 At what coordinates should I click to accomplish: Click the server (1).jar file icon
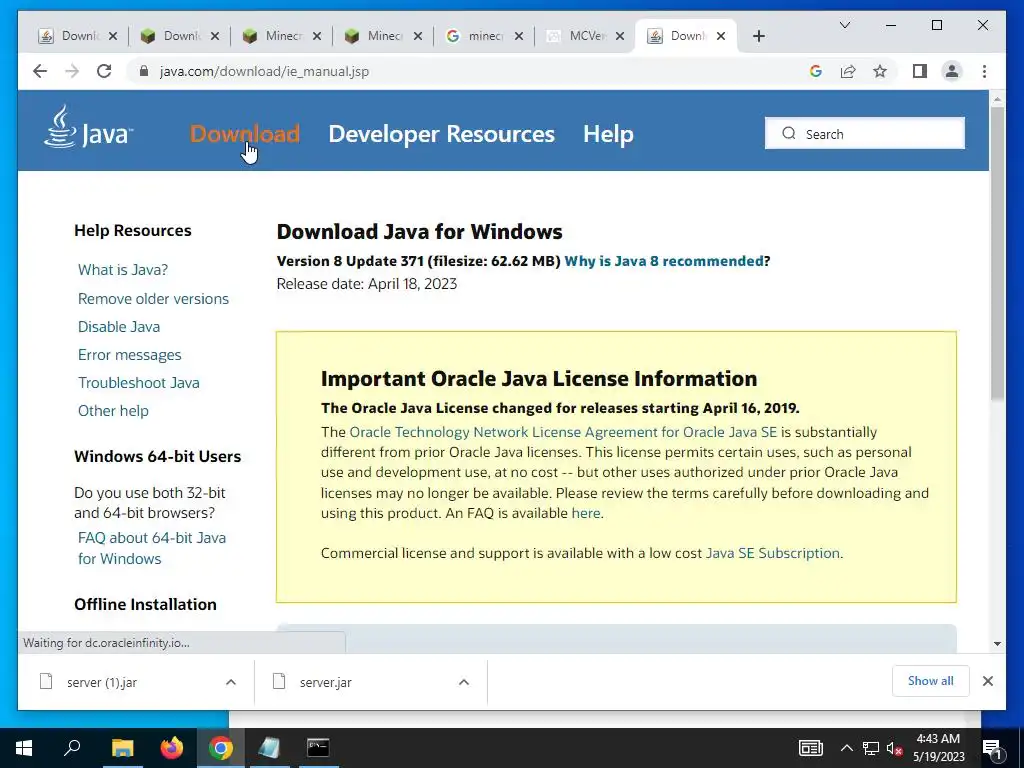click(46, 682)
